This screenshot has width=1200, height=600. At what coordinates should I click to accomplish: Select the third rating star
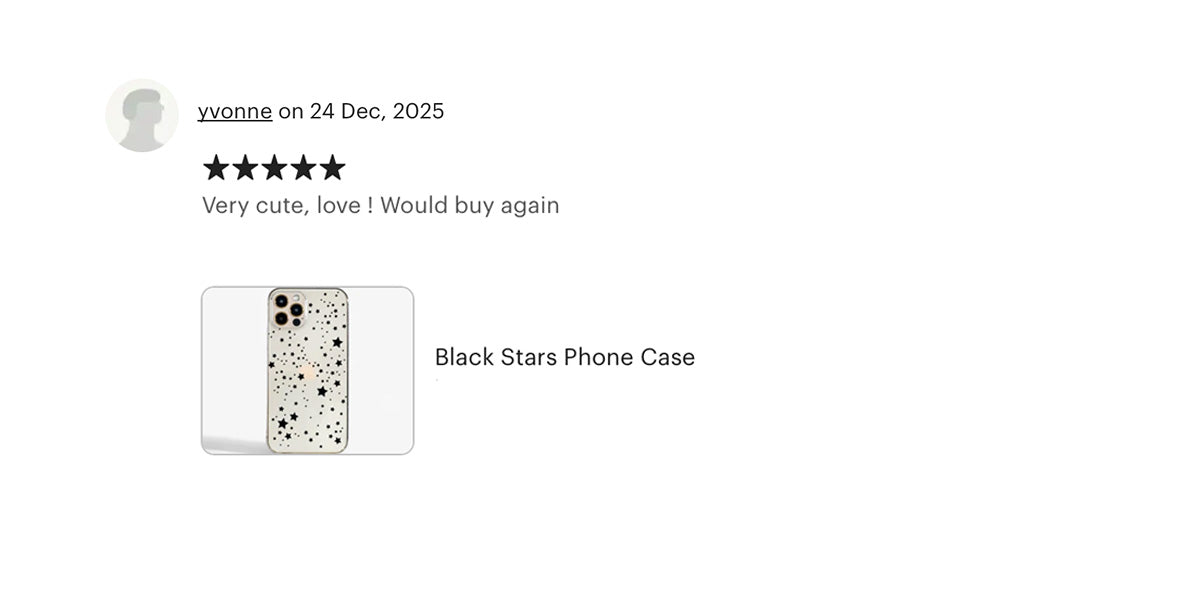274,168
